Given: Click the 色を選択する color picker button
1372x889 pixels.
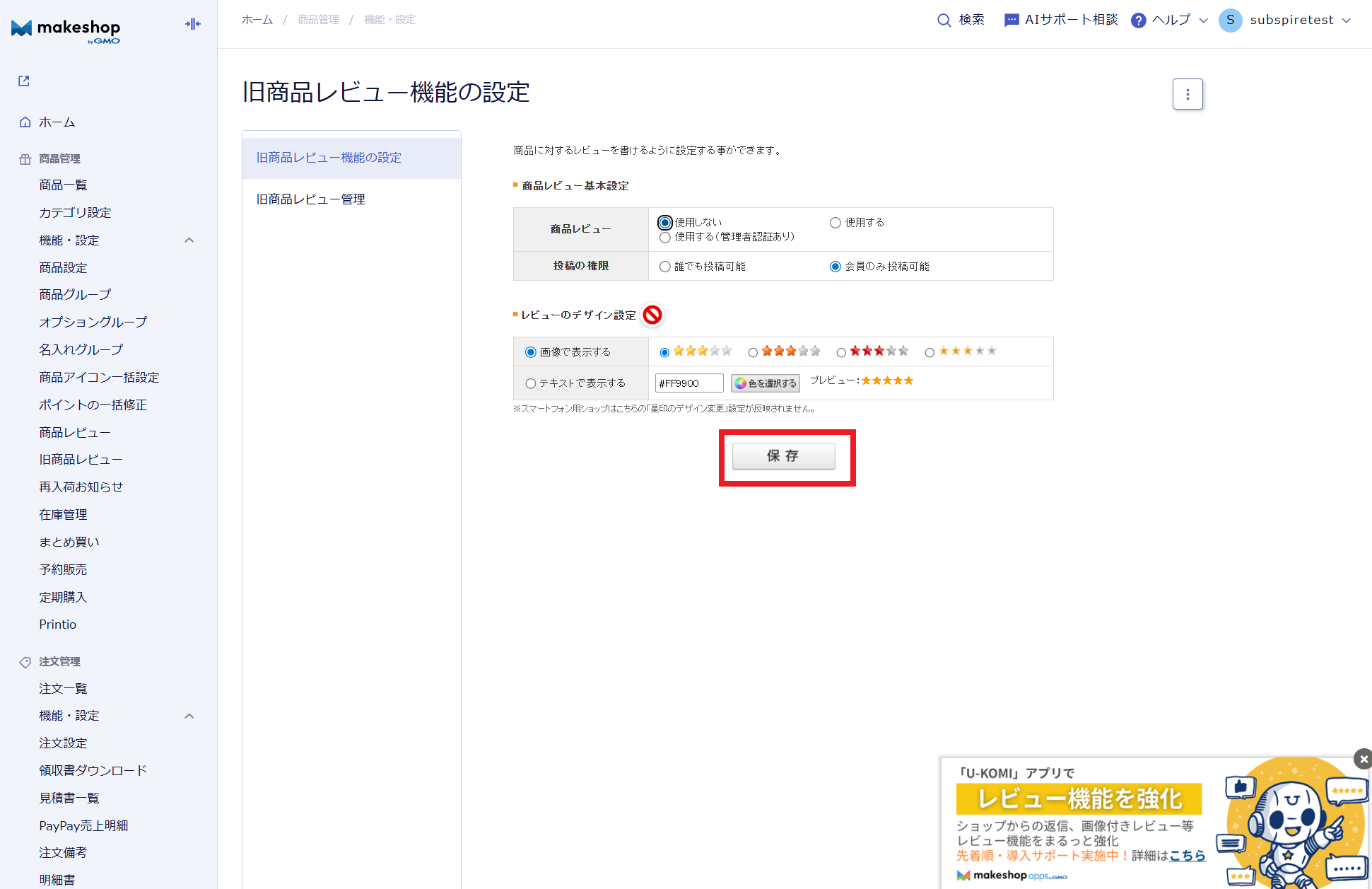Looking at the screenshot, I should tap(766, 383).
